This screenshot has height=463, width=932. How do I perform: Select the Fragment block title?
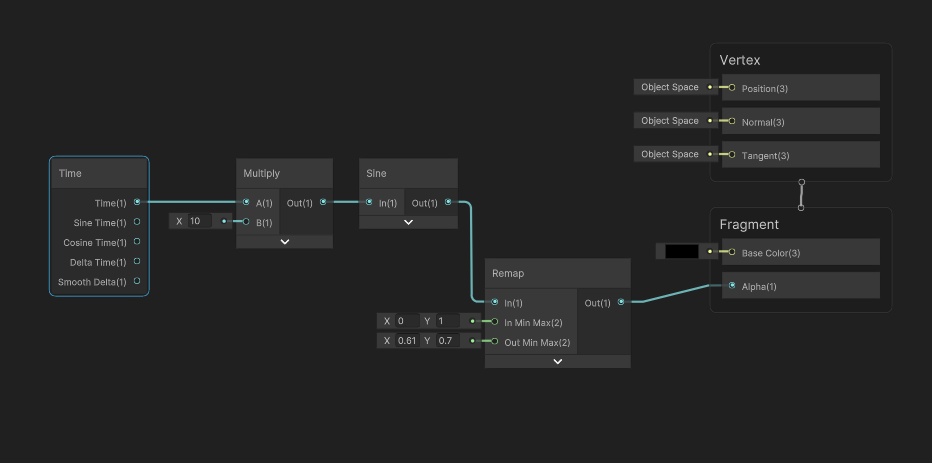pos(749,225)
